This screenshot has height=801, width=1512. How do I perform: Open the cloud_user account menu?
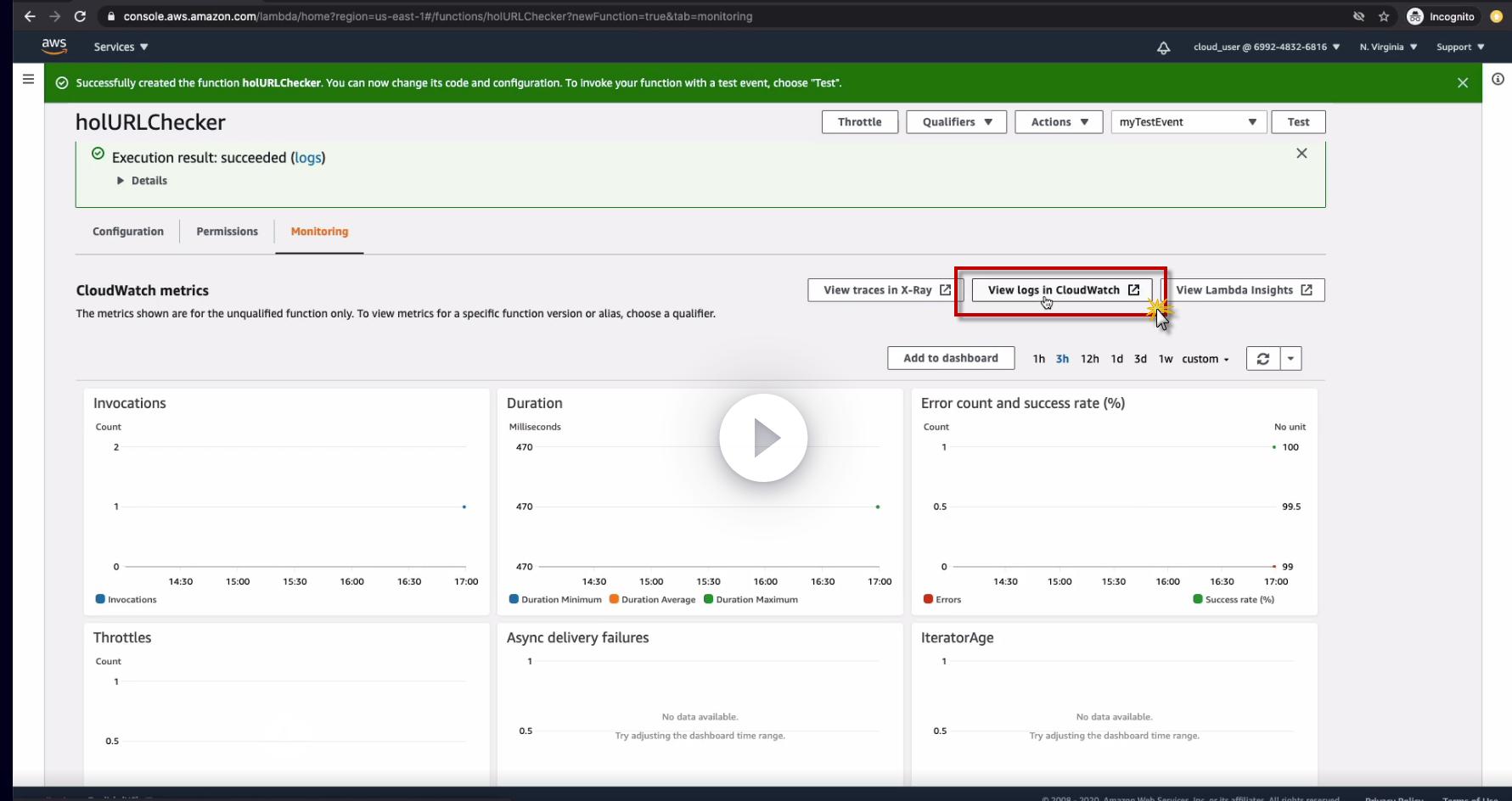[x=1267, y=47]
